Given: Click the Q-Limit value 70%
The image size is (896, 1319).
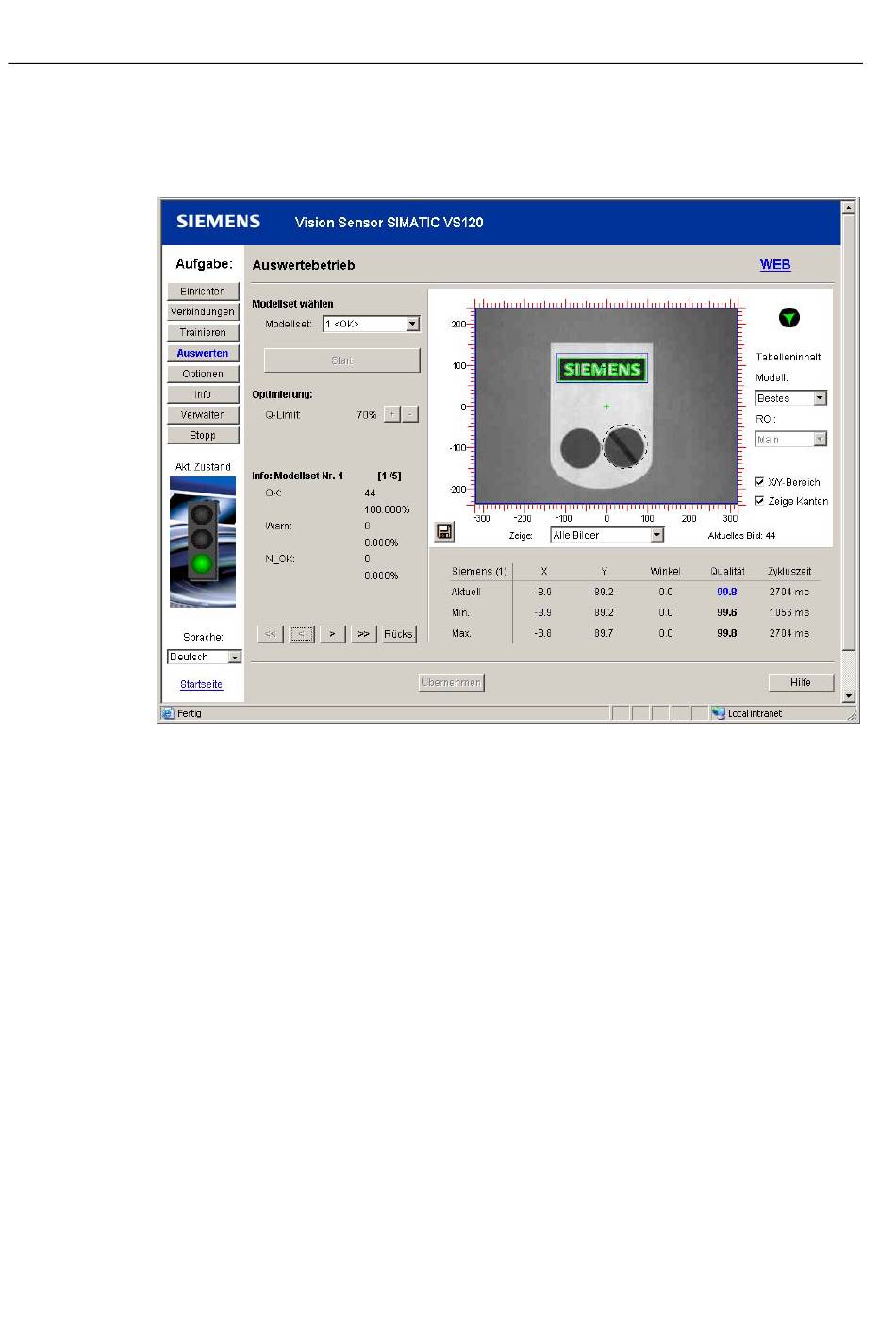Looking at the screenshot, I should click(366, 415).
